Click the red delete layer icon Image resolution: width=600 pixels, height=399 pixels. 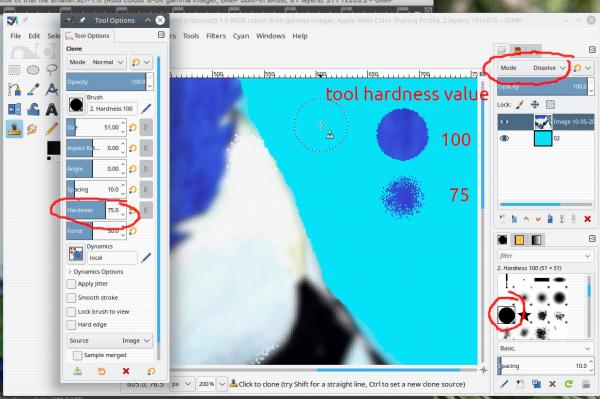click(587, 219)
